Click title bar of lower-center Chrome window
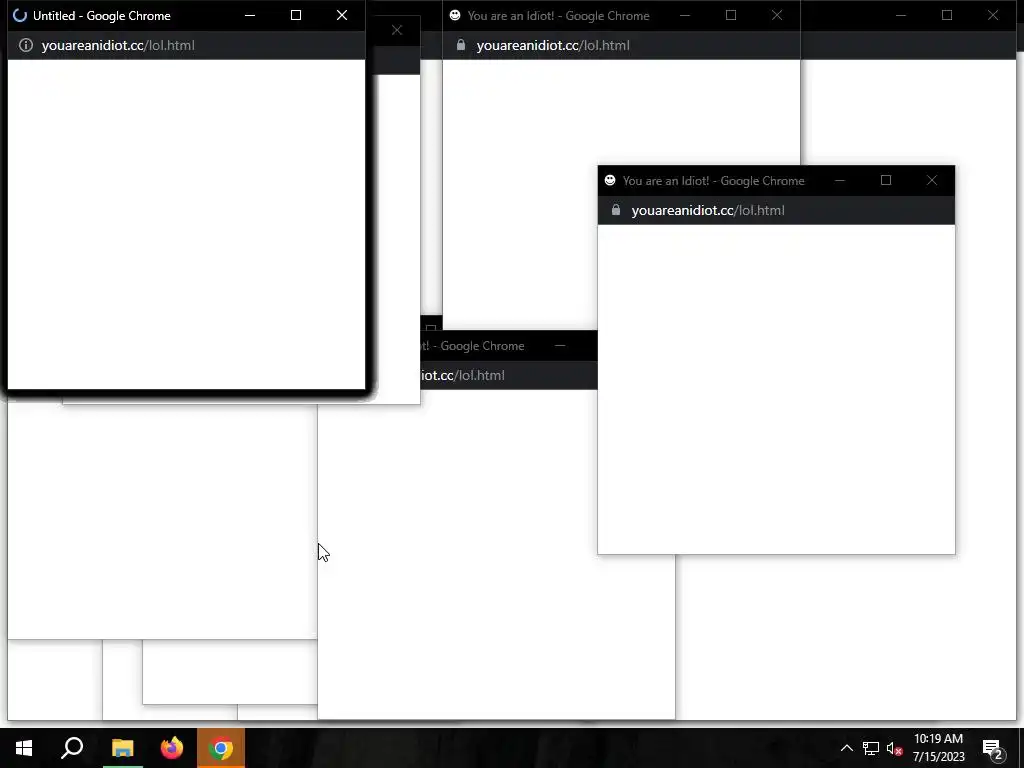This screenshot has width=1024, height=768. pyautogui.click(x=509, y=345)
